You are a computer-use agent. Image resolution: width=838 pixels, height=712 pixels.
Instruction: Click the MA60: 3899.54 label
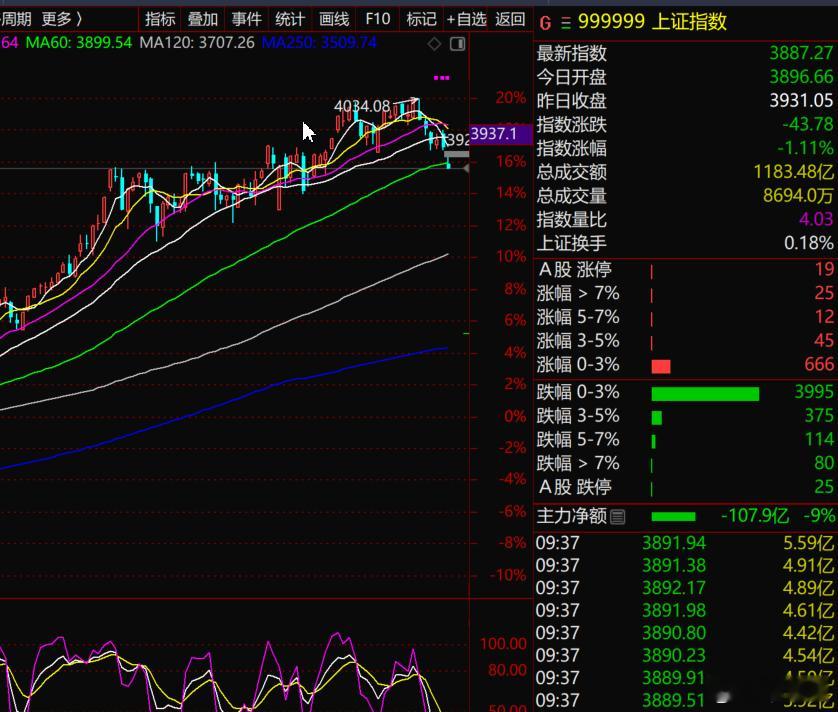(x=79, y=43)
